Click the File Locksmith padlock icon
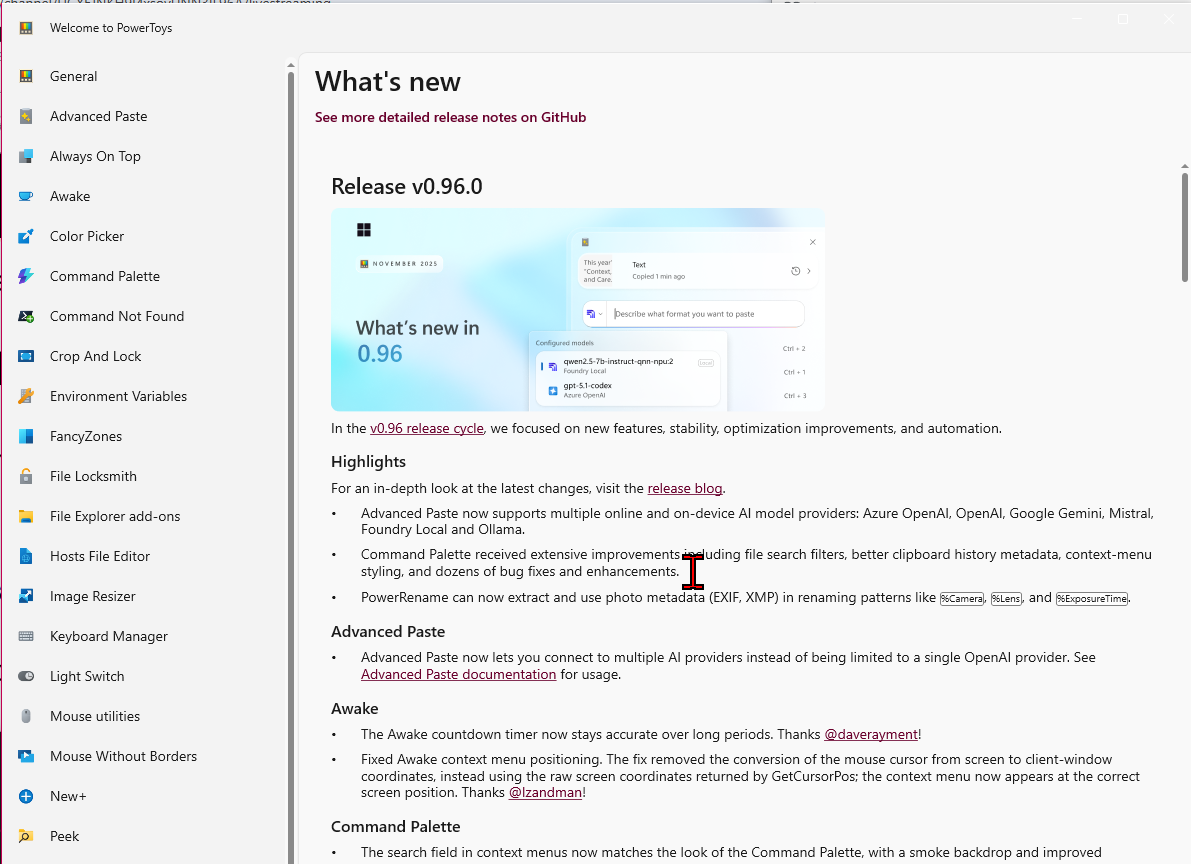1191x864 pixels. tap(27, 476)
